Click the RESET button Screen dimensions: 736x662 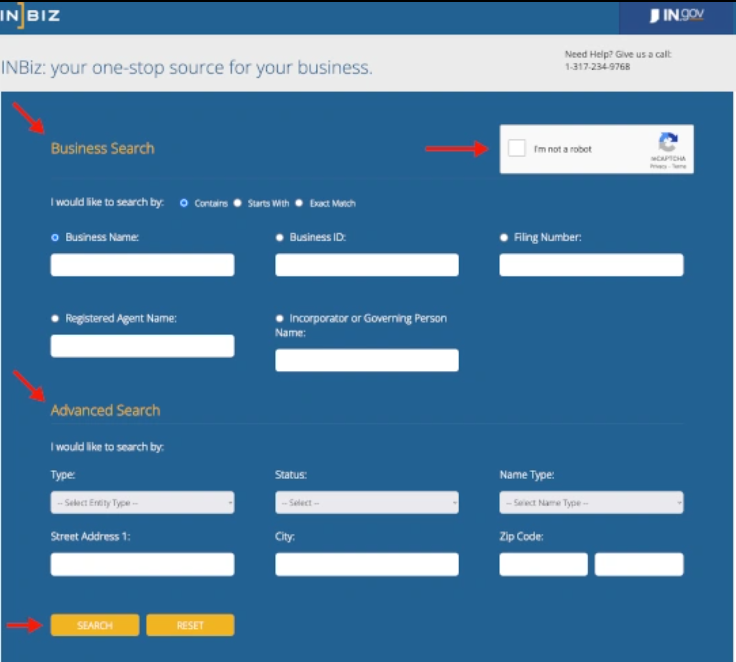click(x=190, y=625)
